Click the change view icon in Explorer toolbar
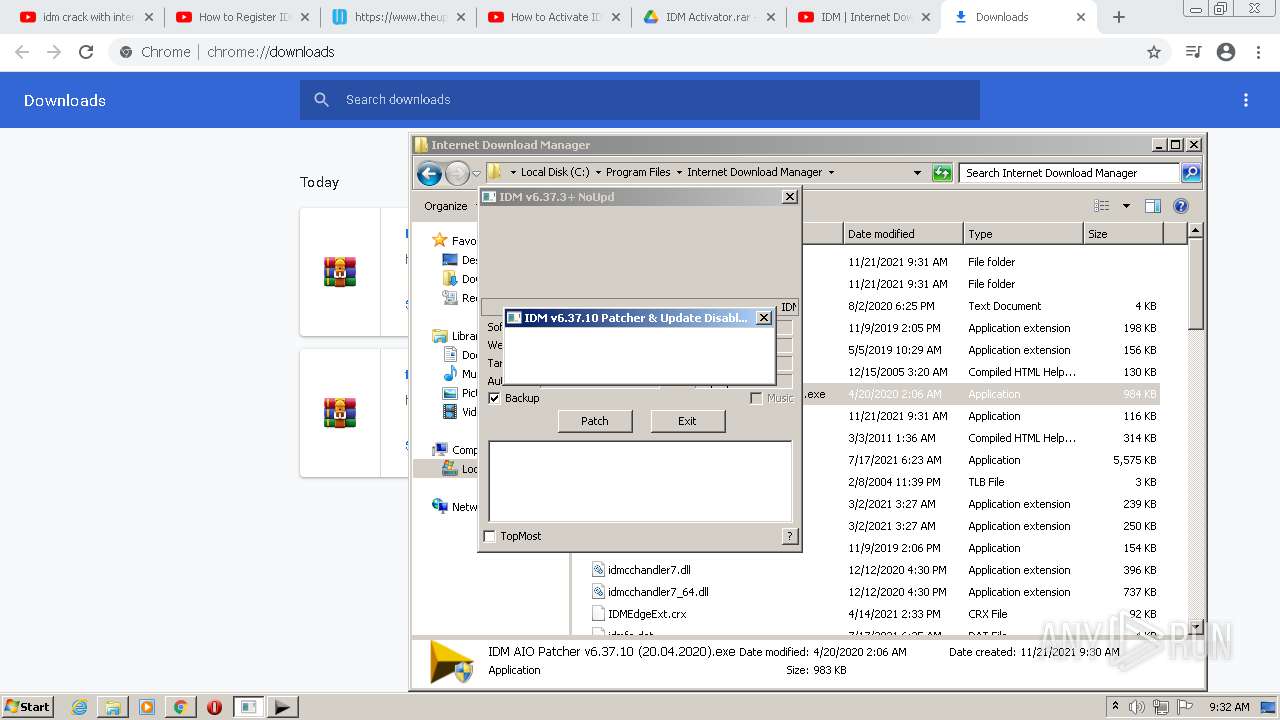This screenshot has width=1280, height=720. click(x=1101, y=206)
